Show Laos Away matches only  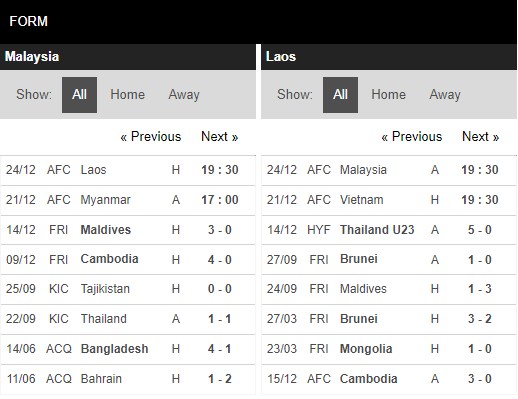pos(445,95)
